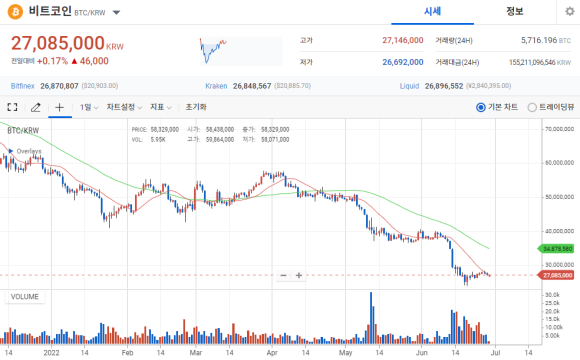
Task: Switch to the 정보 tab
Action: [515, 11]
